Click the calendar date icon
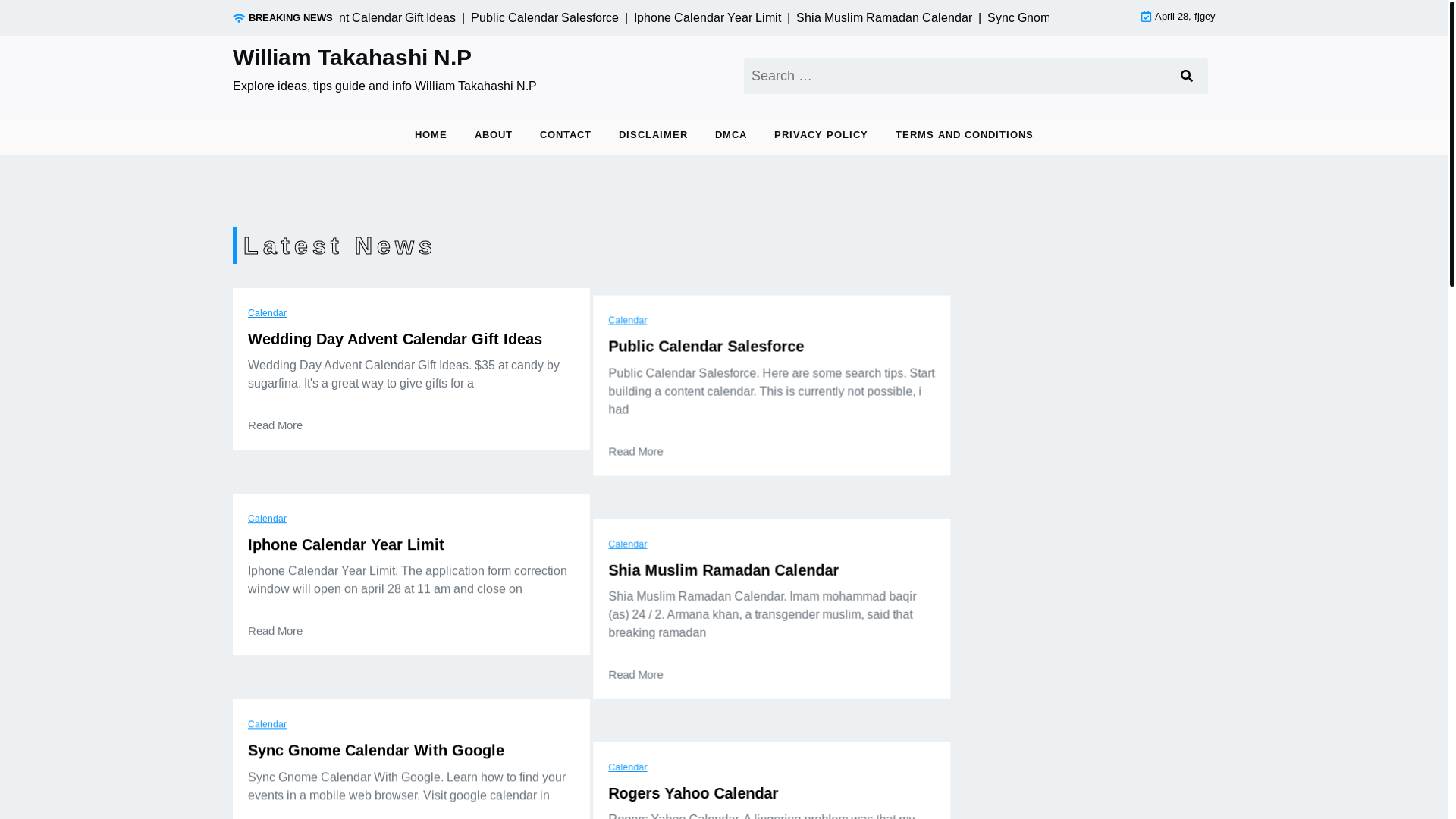 tap(1146, 17)
